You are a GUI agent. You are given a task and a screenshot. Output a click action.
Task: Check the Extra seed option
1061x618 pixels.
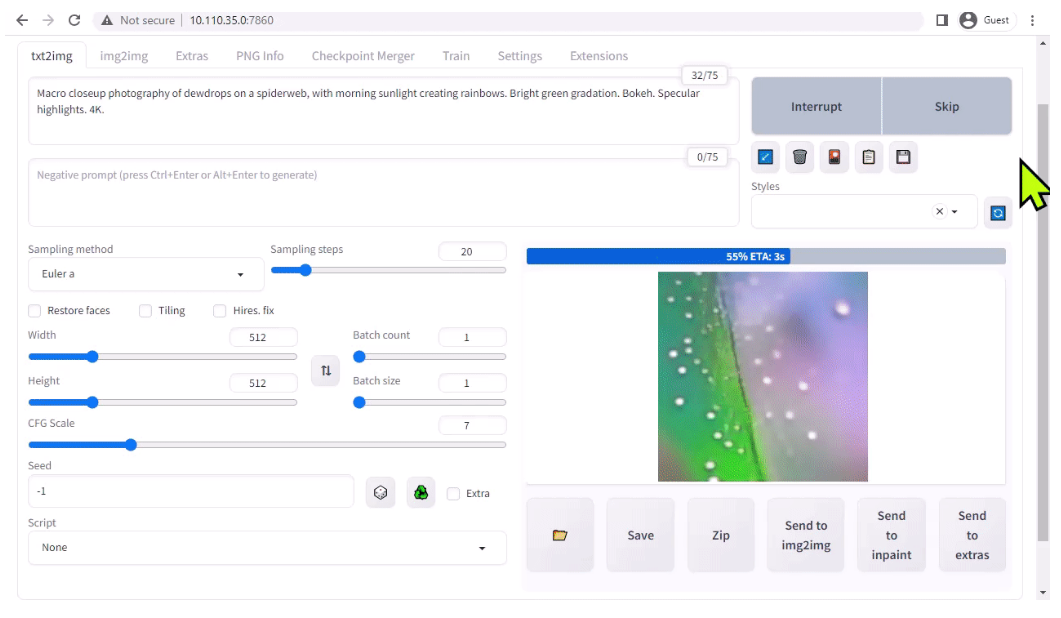pos(454,492)
